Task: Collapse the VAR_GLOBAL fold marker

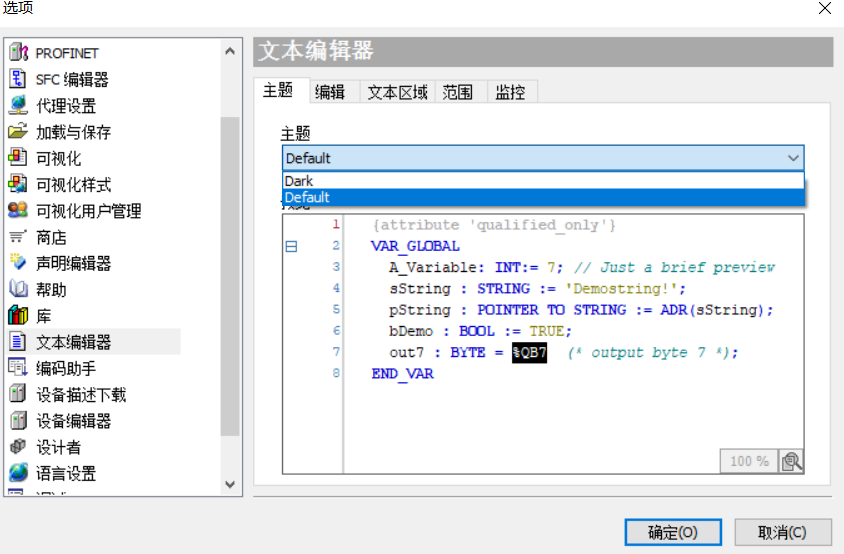Action: click(291, 247)
